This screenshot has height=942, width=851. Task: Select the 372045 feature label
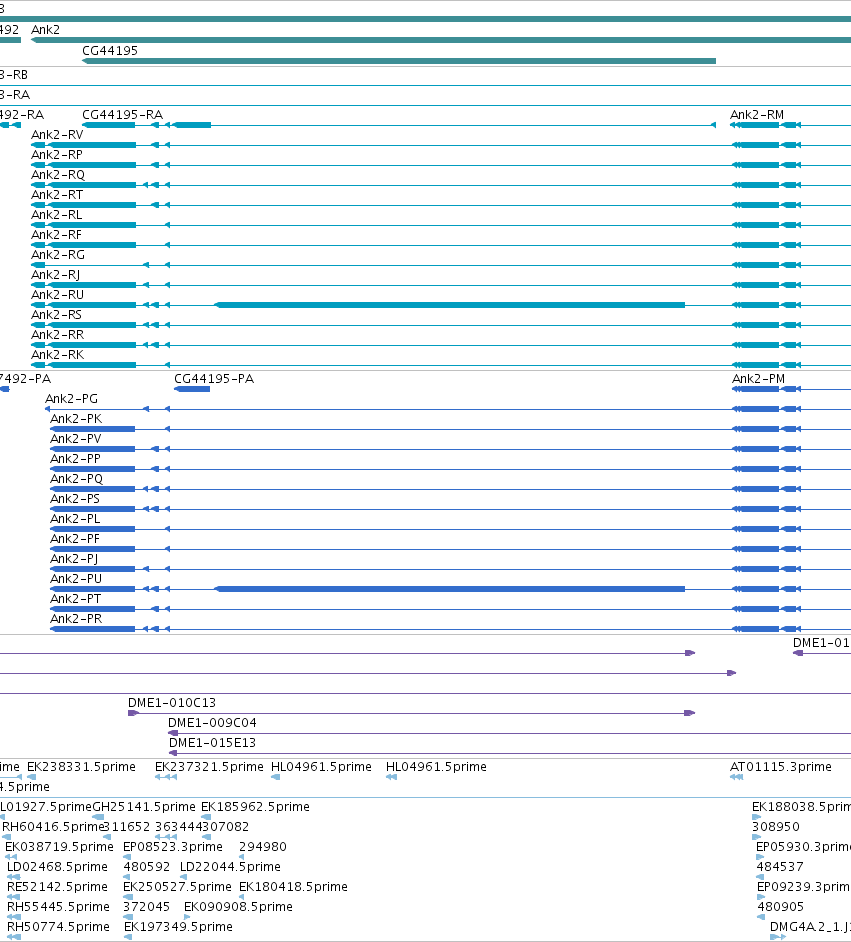point(147,907)
